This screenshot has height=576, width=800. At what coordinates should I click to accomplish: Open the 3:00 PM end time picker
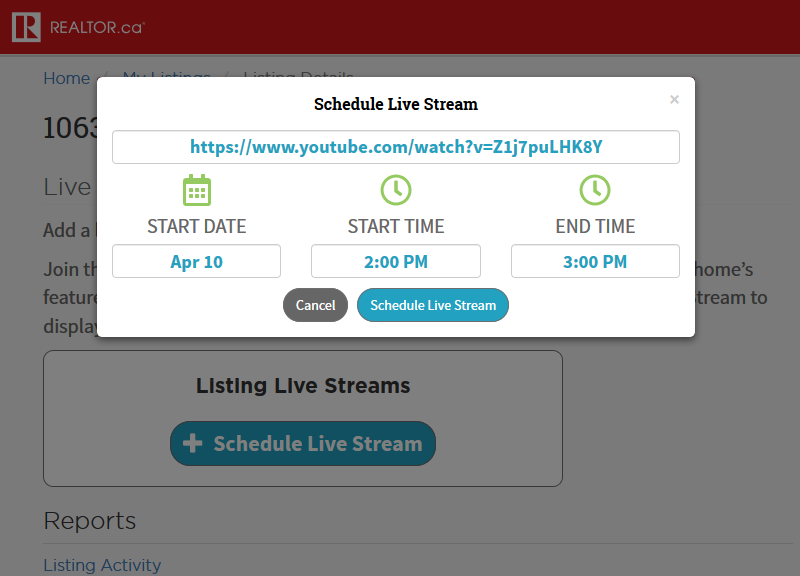(595, 262)
